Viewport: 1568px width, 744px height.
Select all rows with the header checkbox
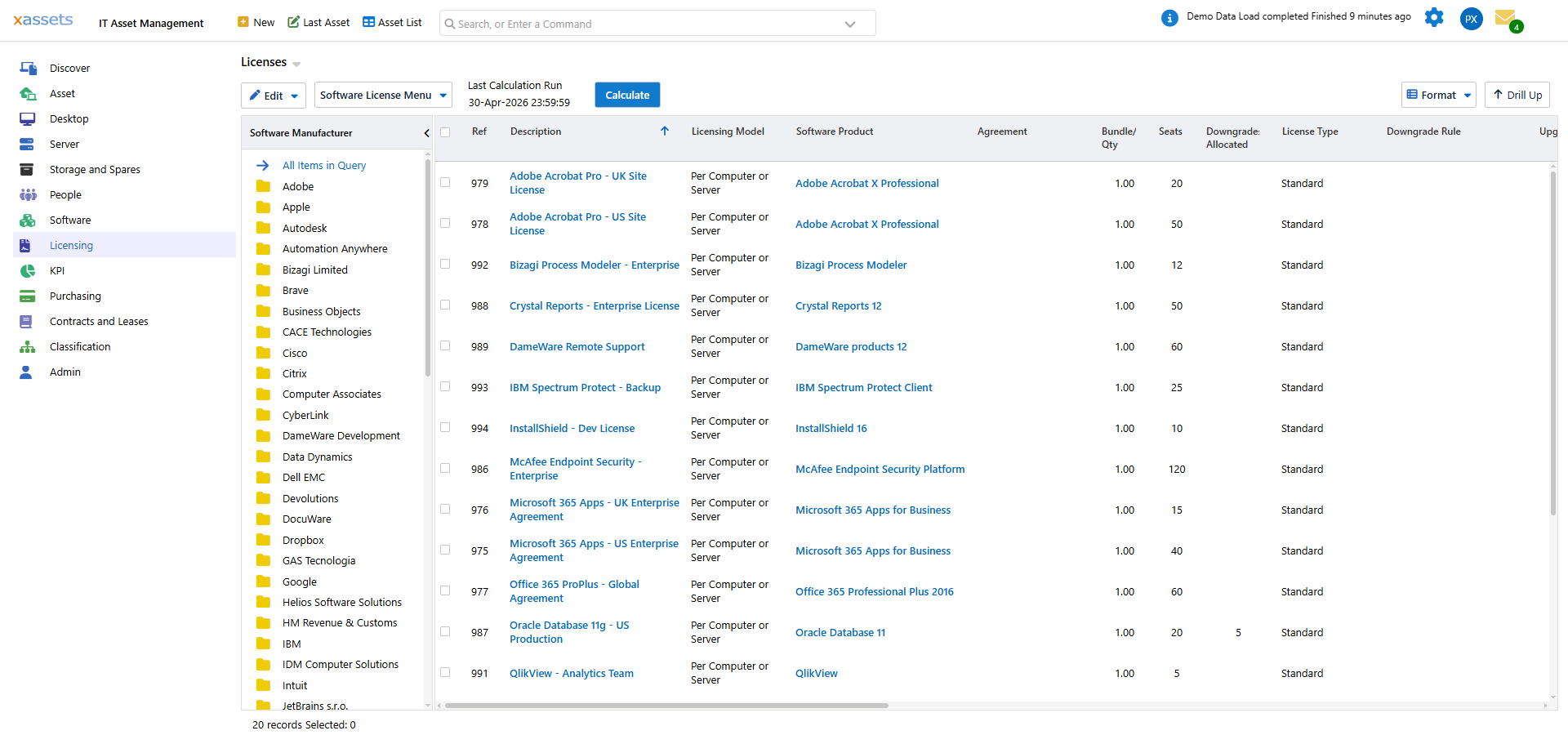(x=445, y=131)
